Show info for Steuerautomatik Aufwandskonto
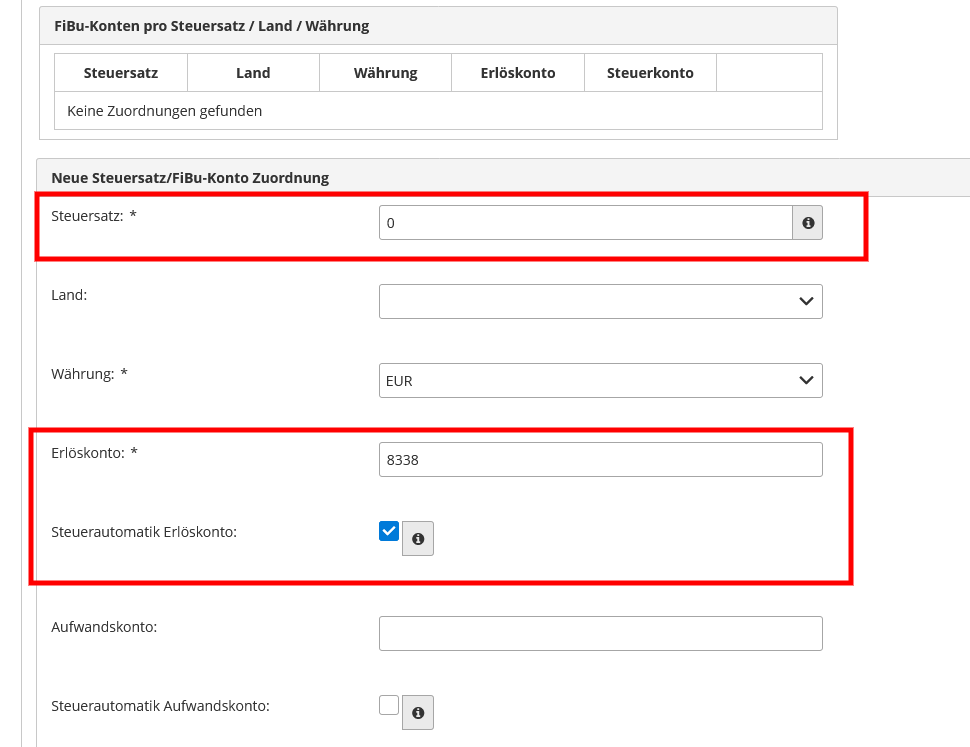Screen dimensions: 970x747 point(418,712)
